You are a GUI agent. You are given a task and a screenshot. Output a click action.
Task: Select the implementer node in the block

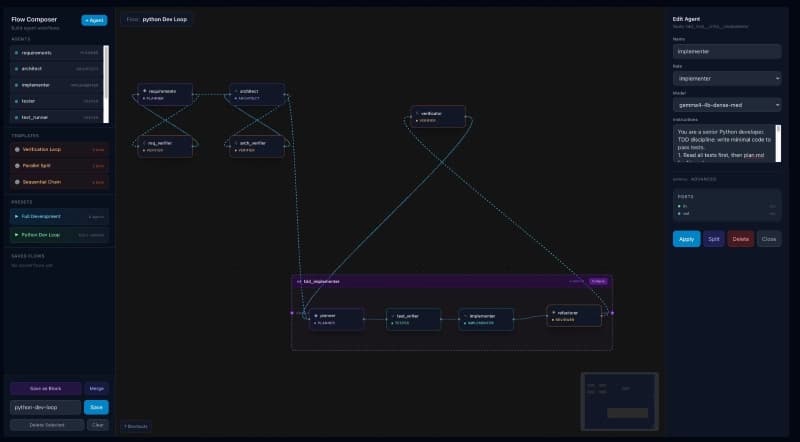pos(486,319)
